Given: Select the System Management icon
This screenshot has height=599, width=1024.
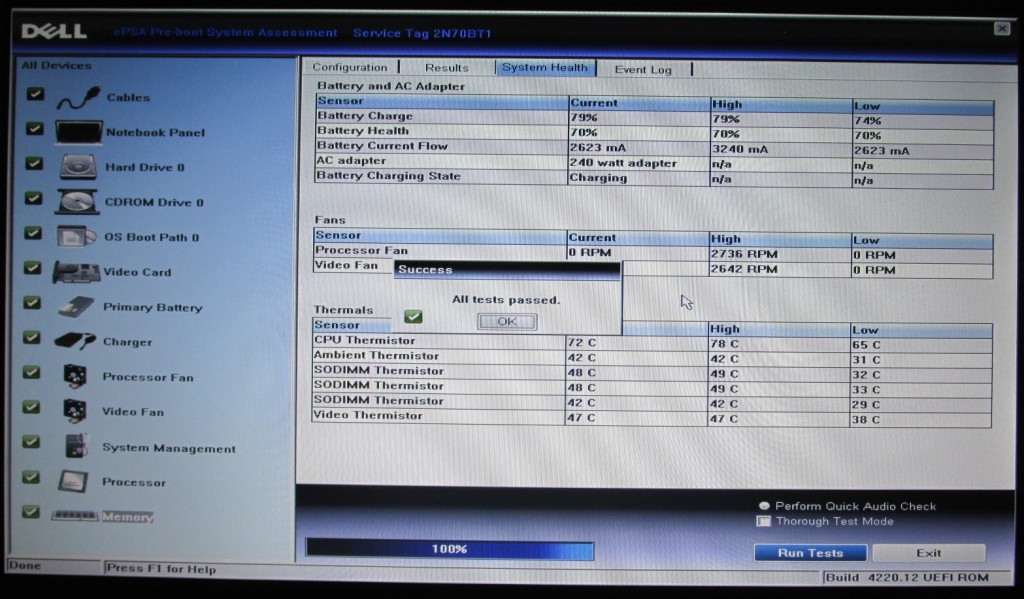Looking at the screenshot, I should click(x=76, y=447).
